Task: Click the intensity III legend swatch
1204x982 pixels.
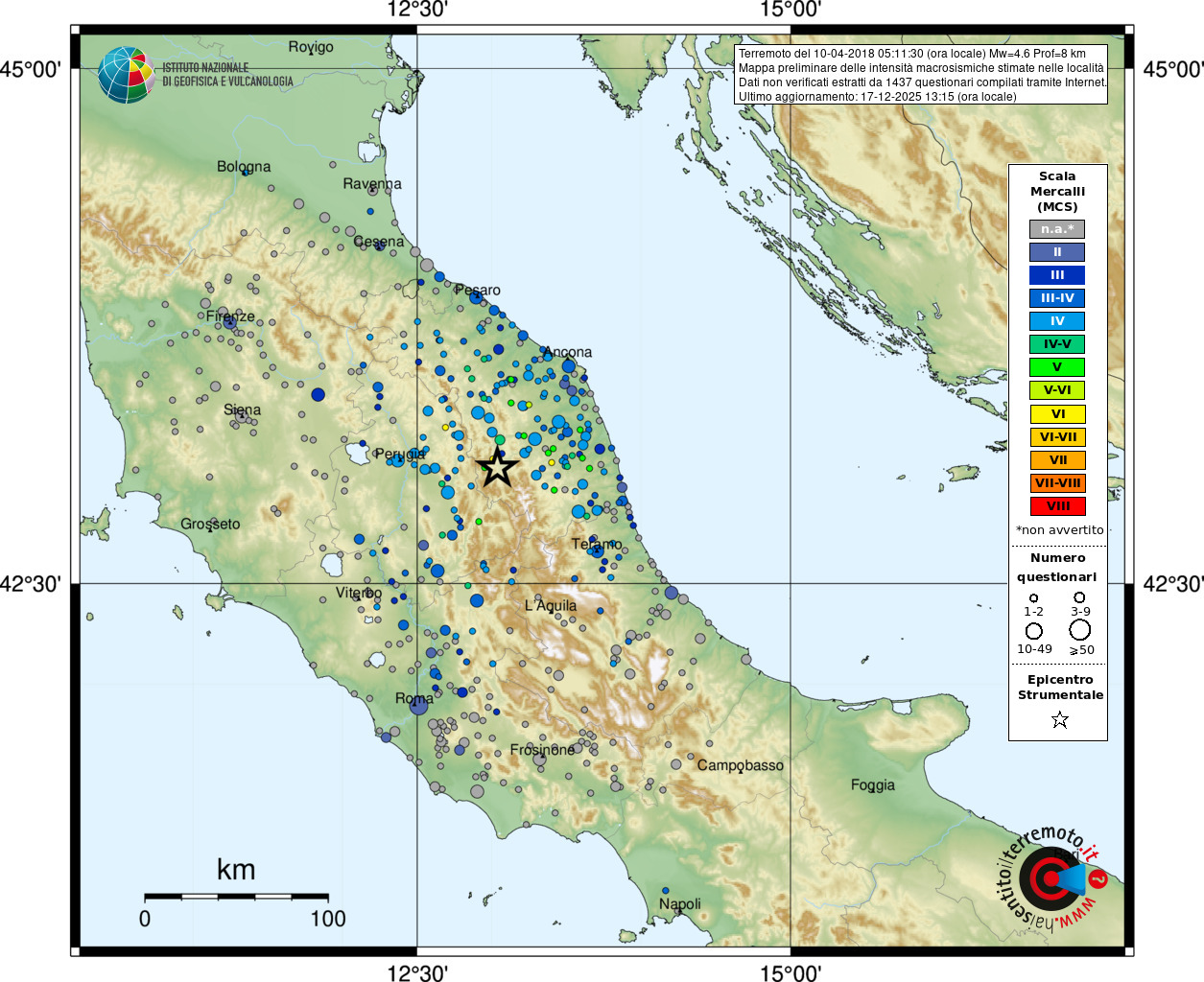Action: (1057, 275)
